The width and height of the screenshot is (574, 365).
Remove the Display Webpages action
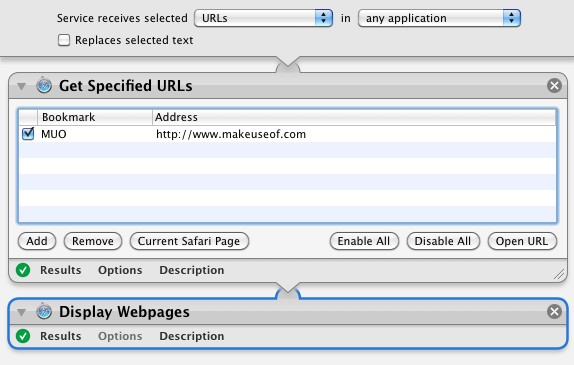click(x=554, y=312)
